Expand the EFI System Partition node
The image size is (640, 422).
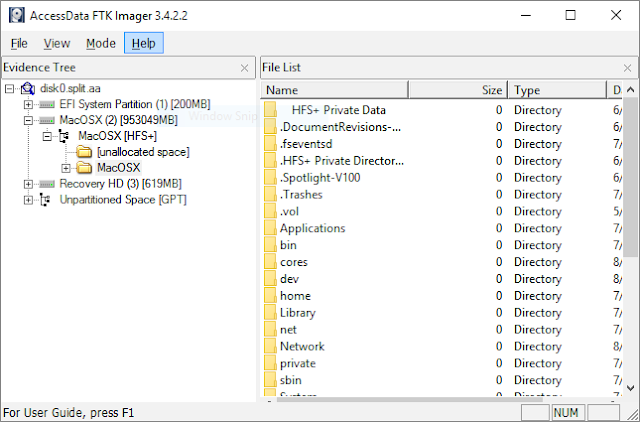(28, 105)
